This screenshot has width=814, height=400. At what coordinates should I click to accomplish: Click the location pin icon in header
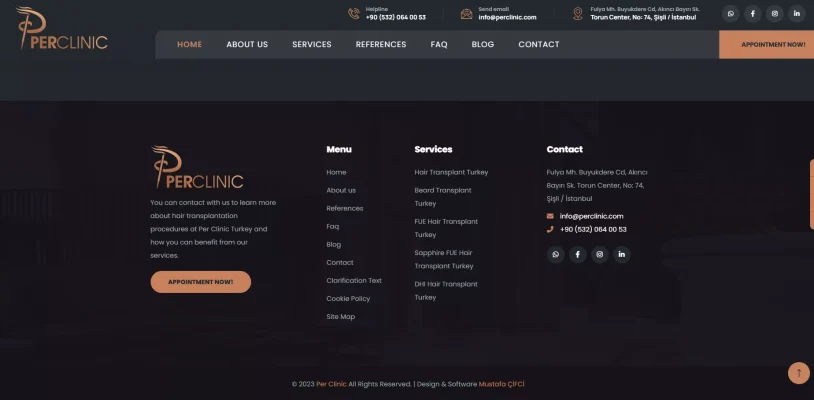[x=578, y=13]
